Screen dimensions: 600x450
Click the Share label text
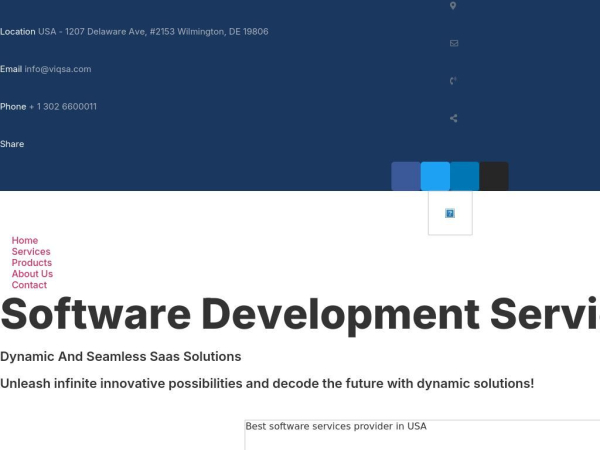point(12,144)
